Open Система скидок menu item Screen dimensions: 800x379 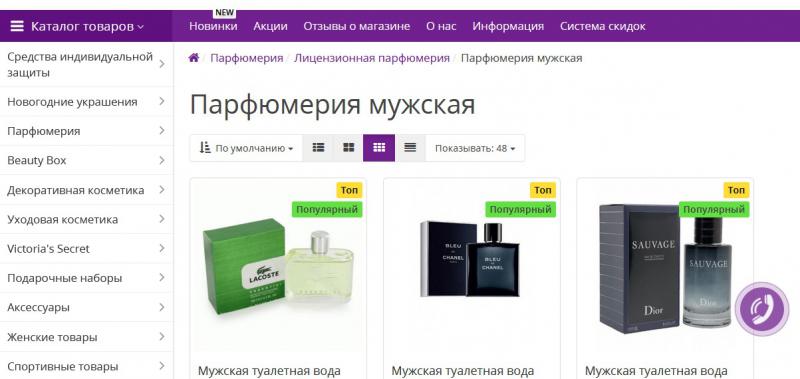tap(603, 26)
